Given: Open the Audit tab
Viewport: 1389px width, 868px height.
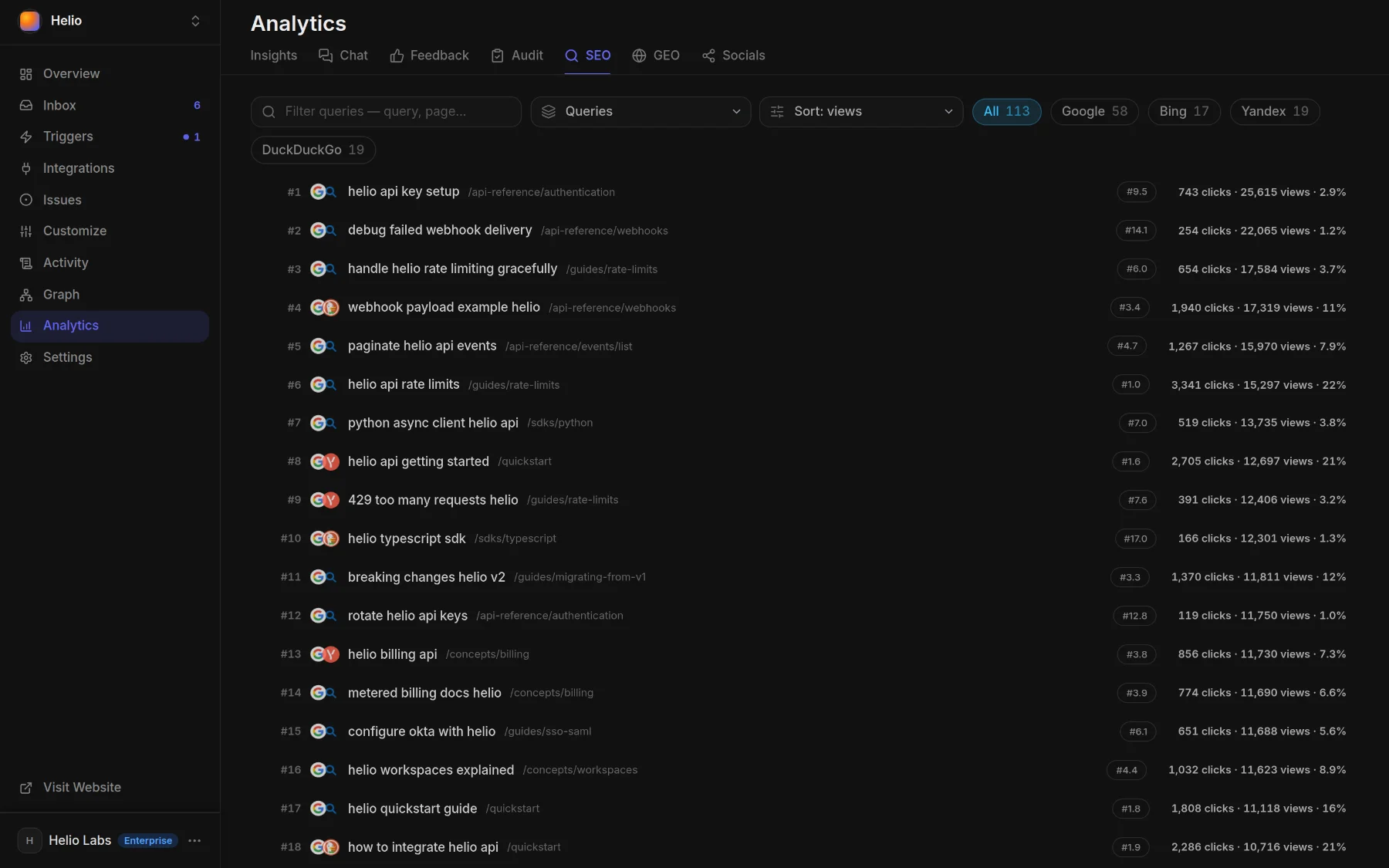Looking at the screenshot, I should coord(517,56).
